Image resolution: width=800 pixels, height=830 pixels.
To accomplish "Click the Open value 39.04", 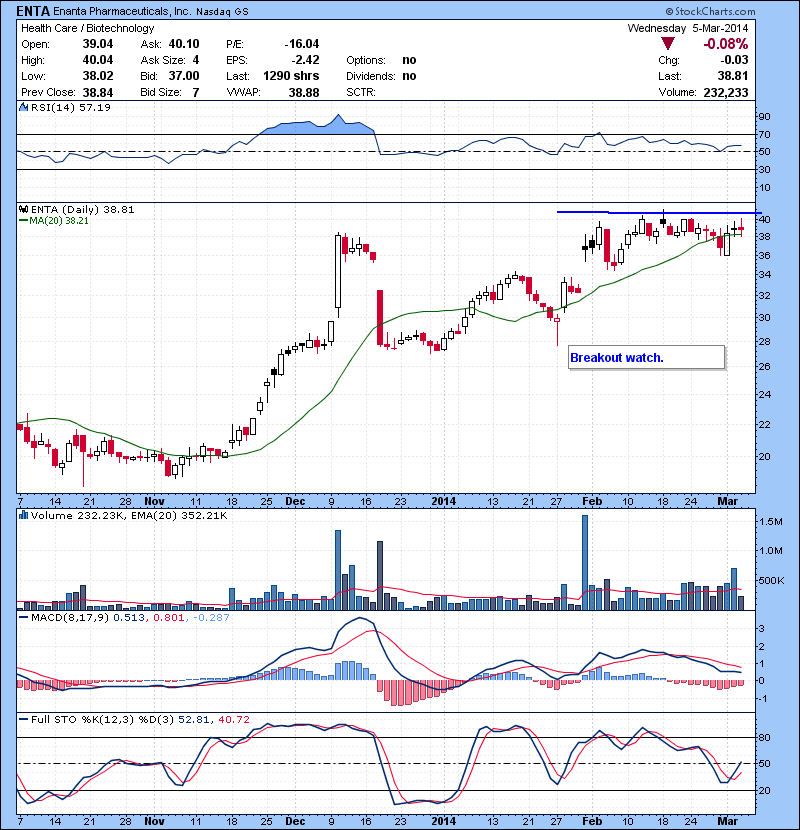I will [x=98, y=44].
